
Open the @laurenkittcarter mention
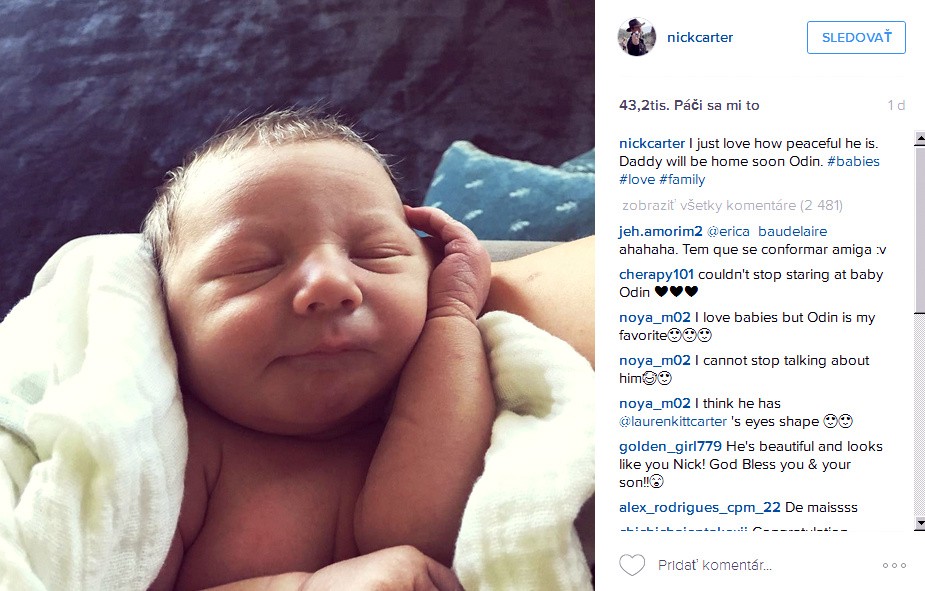point(673,421)
